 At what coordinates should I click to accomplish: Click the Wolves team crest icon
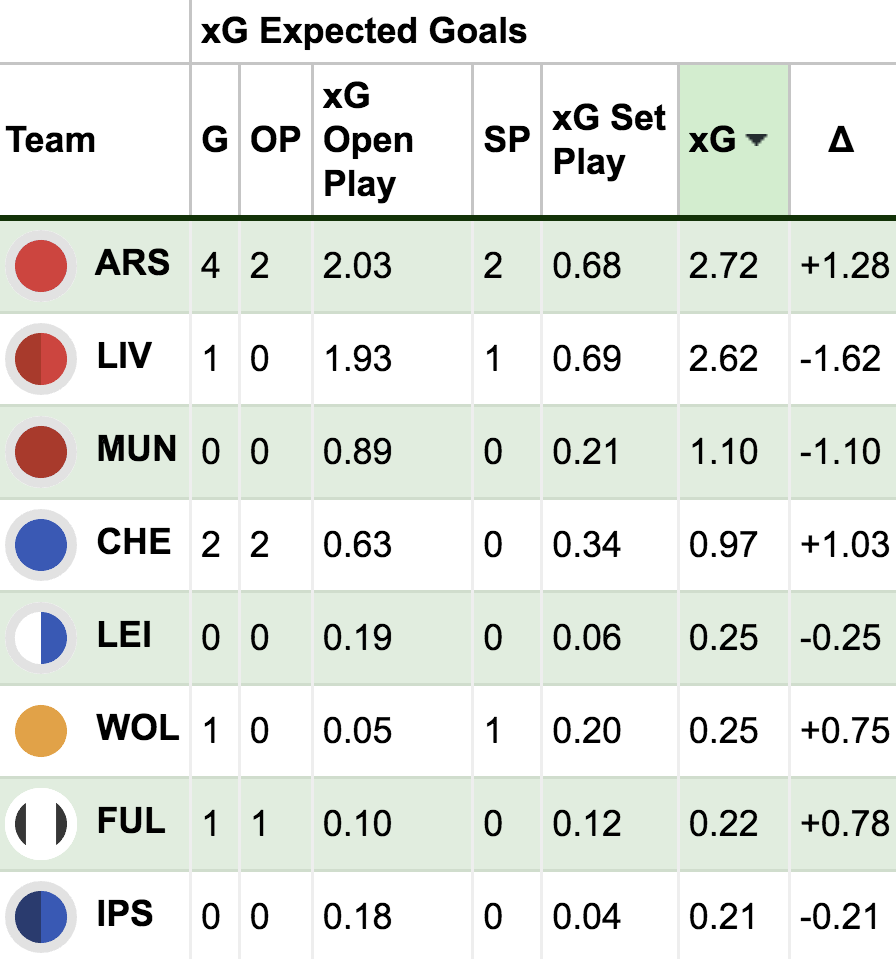click(41, 731)
